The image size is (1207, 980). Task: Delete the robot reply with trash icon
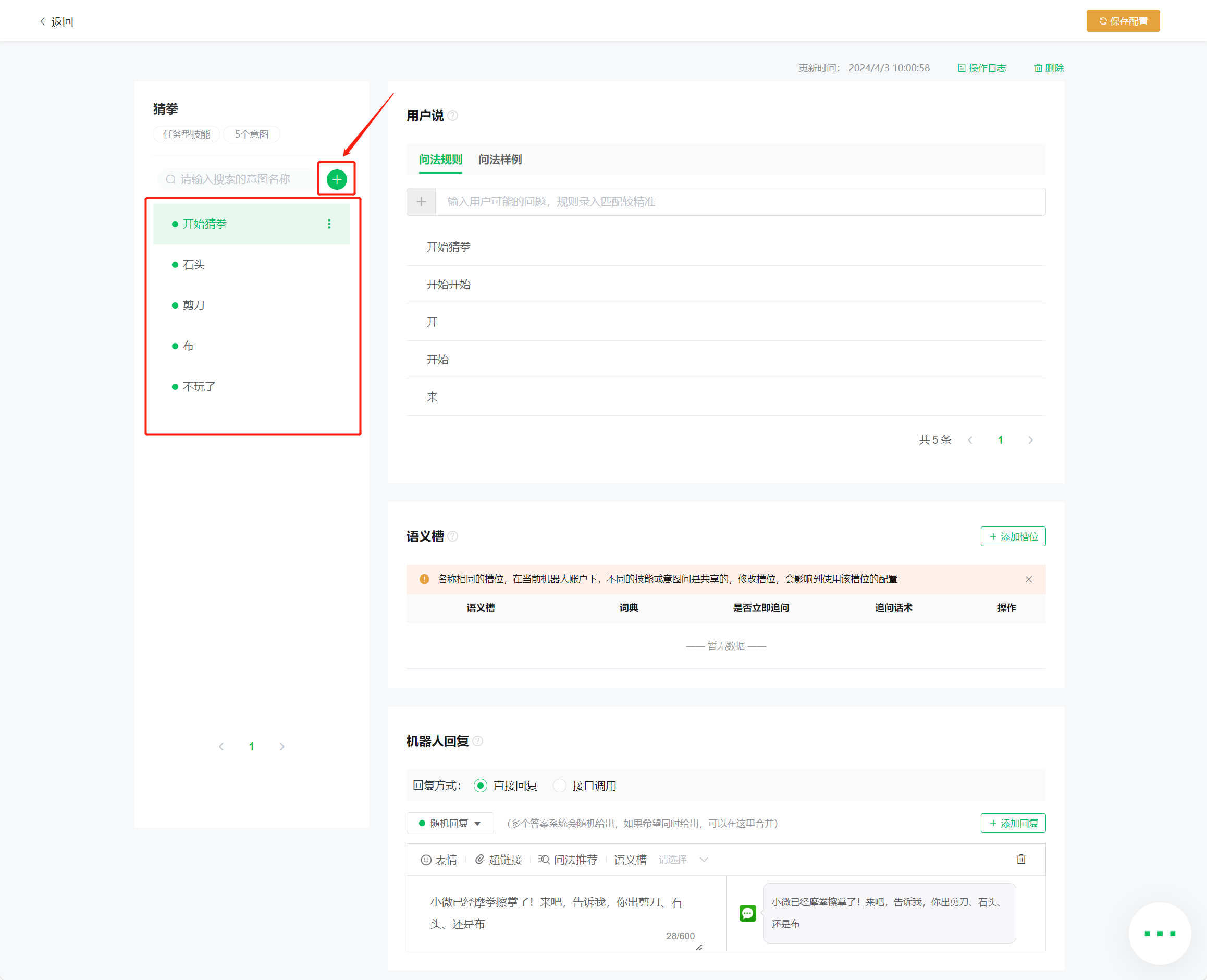[1021, 859]
